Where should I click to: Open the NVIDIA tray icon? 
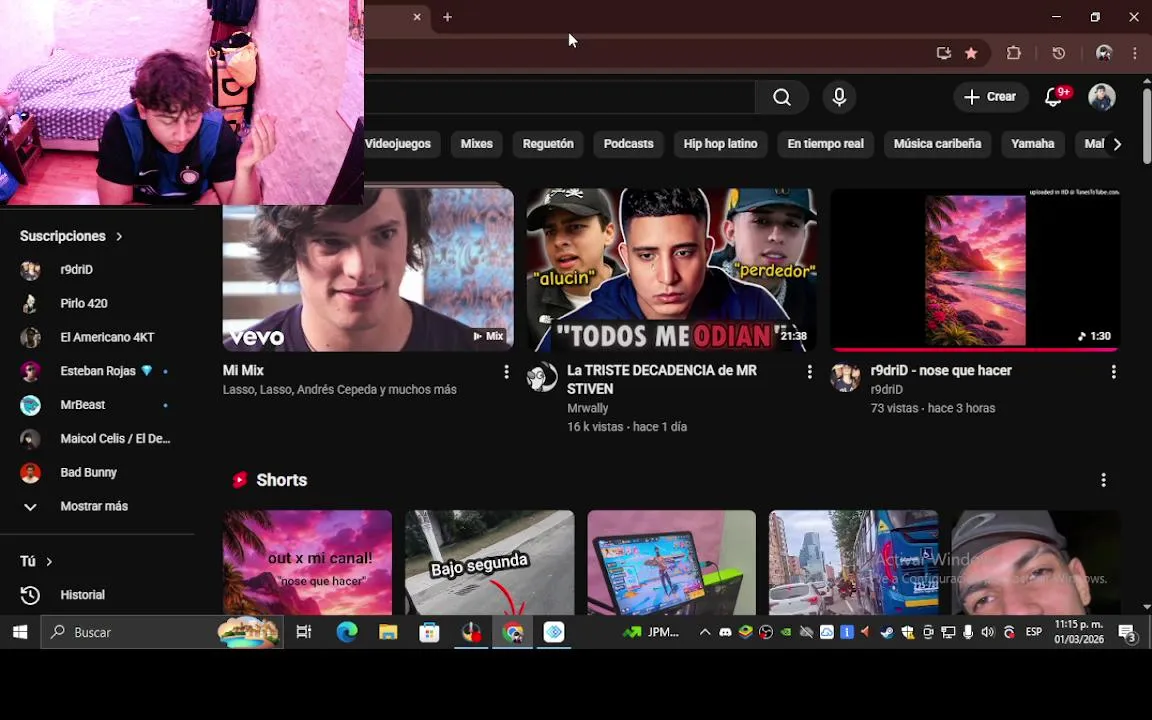785,632
